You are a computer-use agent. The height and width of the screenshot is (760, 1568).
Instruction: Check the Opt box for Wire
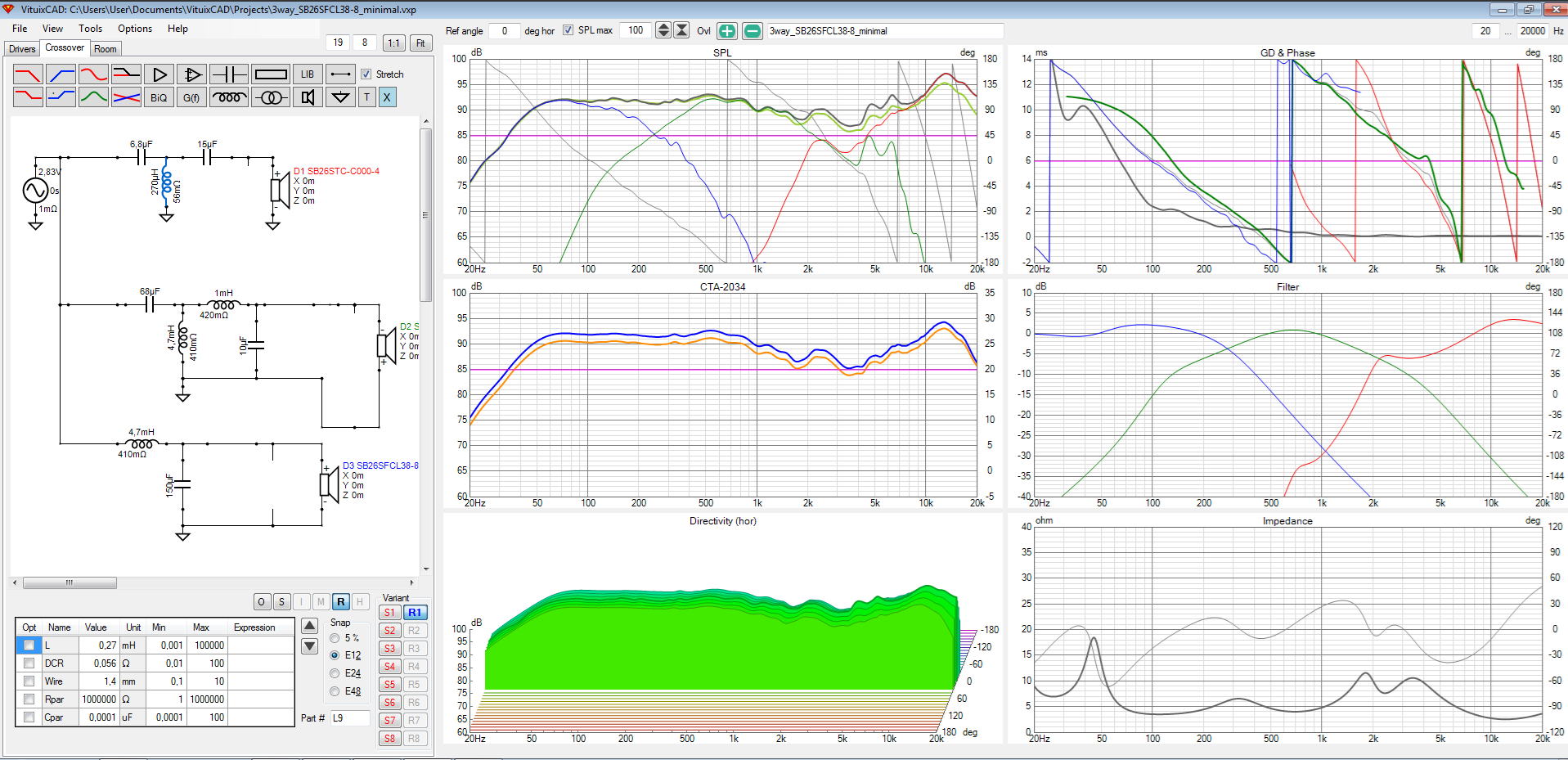pos(29,681)
